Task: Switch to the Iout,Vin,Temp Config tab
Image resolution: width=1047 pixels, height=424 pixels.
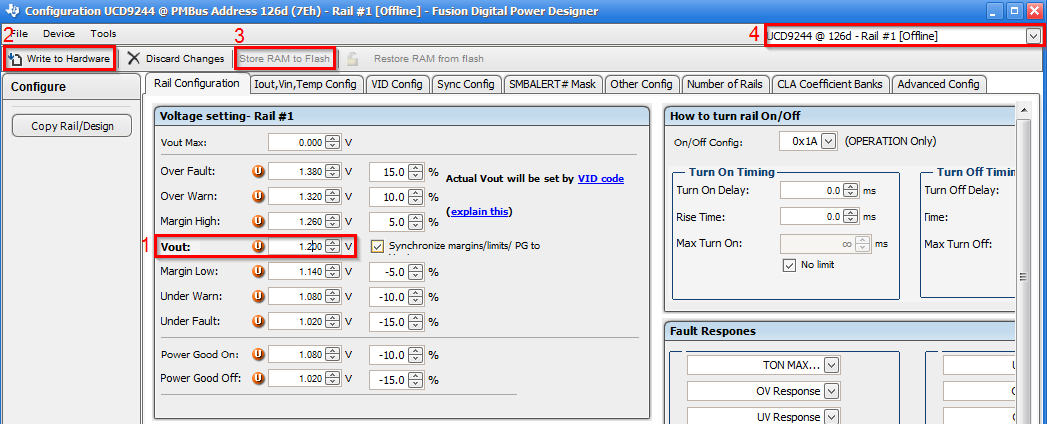Action: click(x=306, y=84)
